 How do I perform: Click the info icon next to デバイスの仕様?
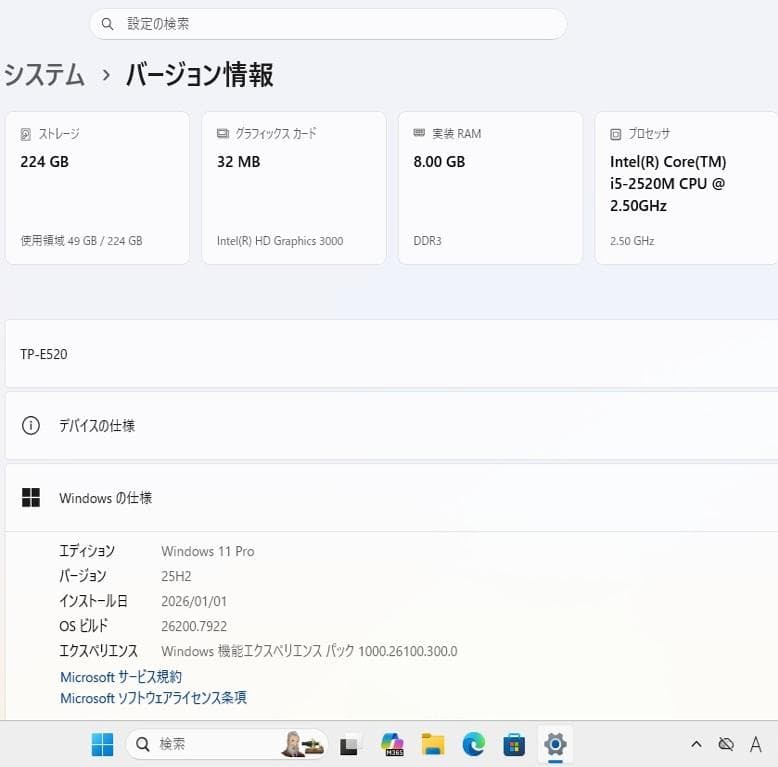(x=31, y=426)
